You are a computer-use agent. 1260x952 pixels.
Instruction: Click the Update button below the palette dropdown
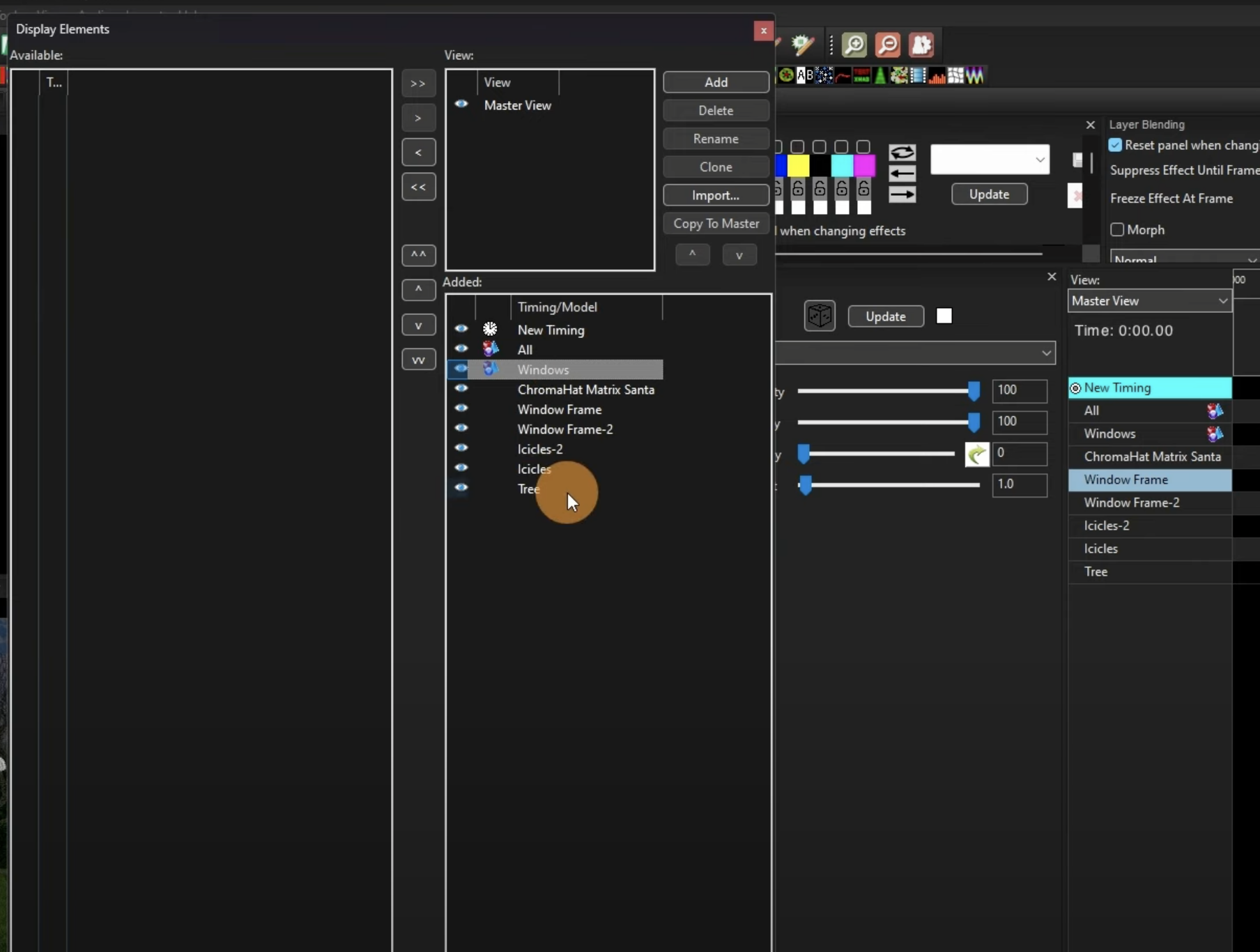(989, 194)
